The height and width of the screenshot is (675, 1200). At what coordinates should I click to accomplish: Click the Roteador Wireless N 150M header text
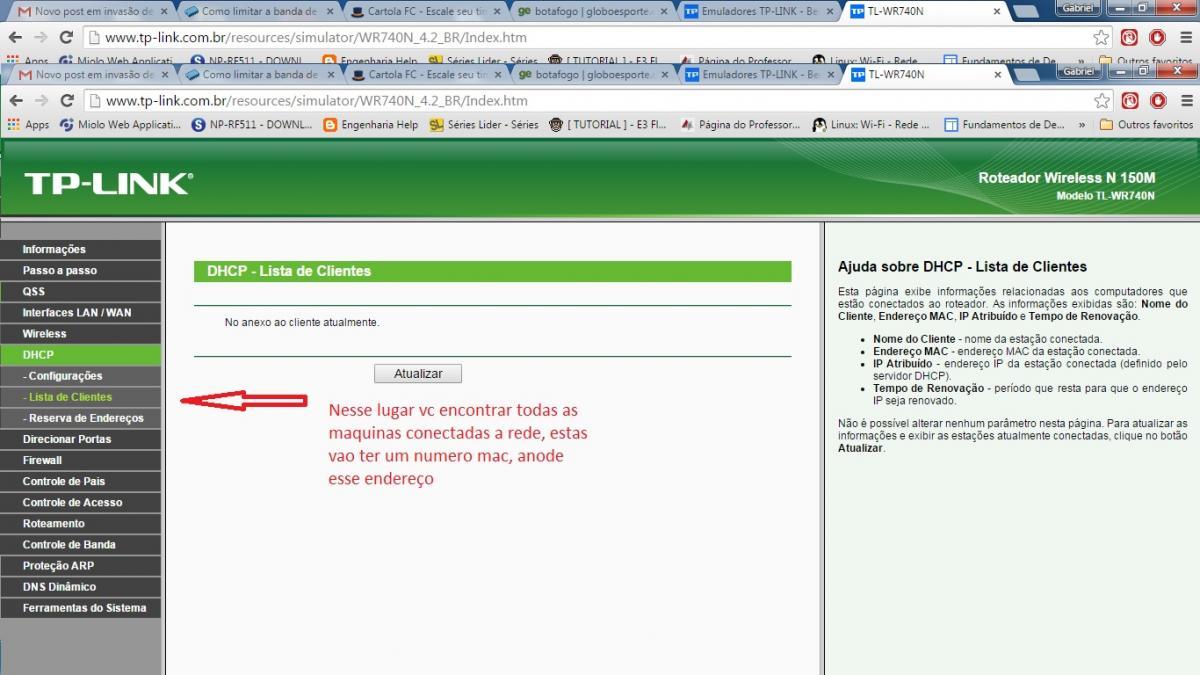(1066, 178)
